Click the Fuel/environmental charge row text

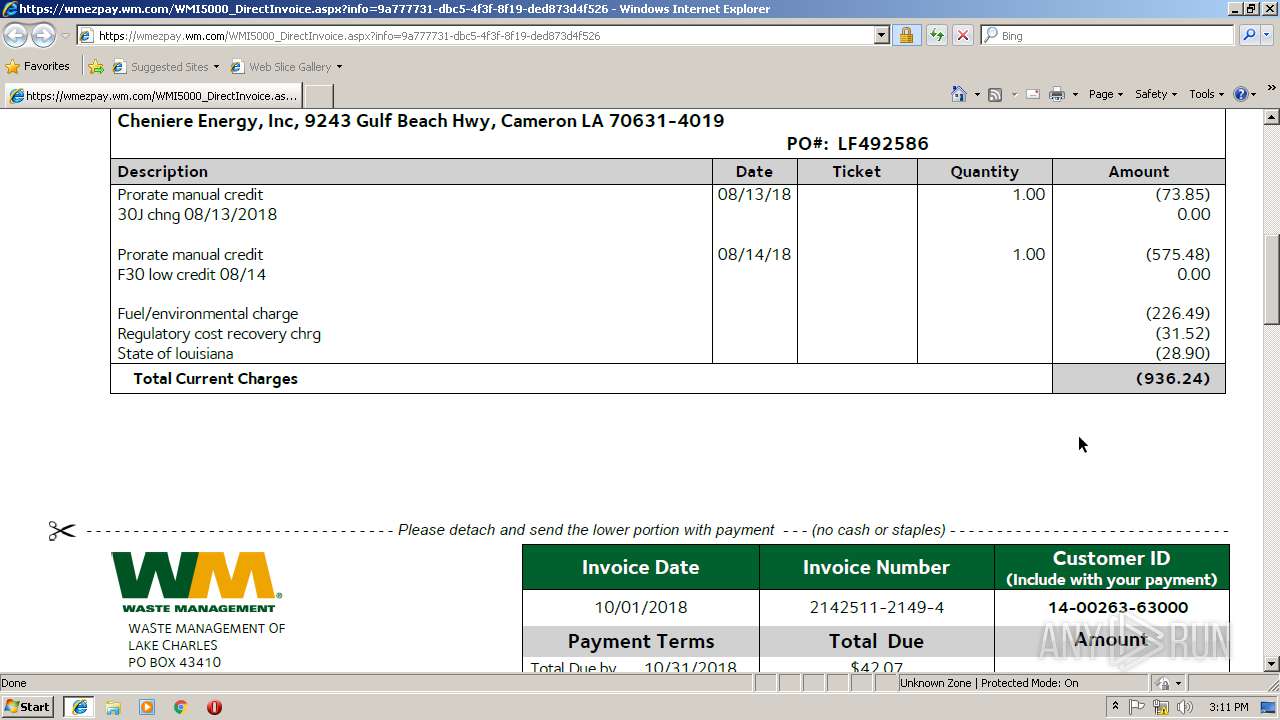207,313
